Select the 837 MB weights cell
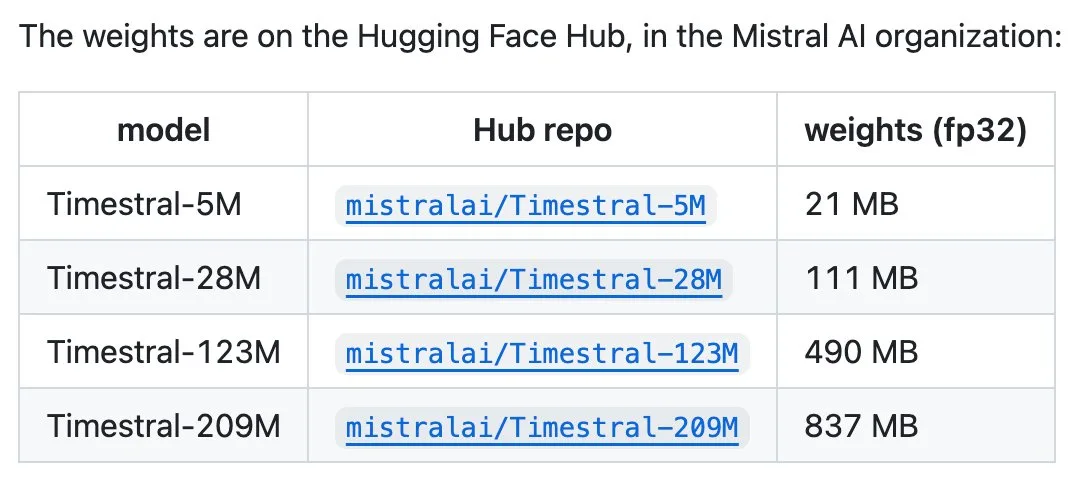This screenshot has height=484, width=1068. [862, 427]
